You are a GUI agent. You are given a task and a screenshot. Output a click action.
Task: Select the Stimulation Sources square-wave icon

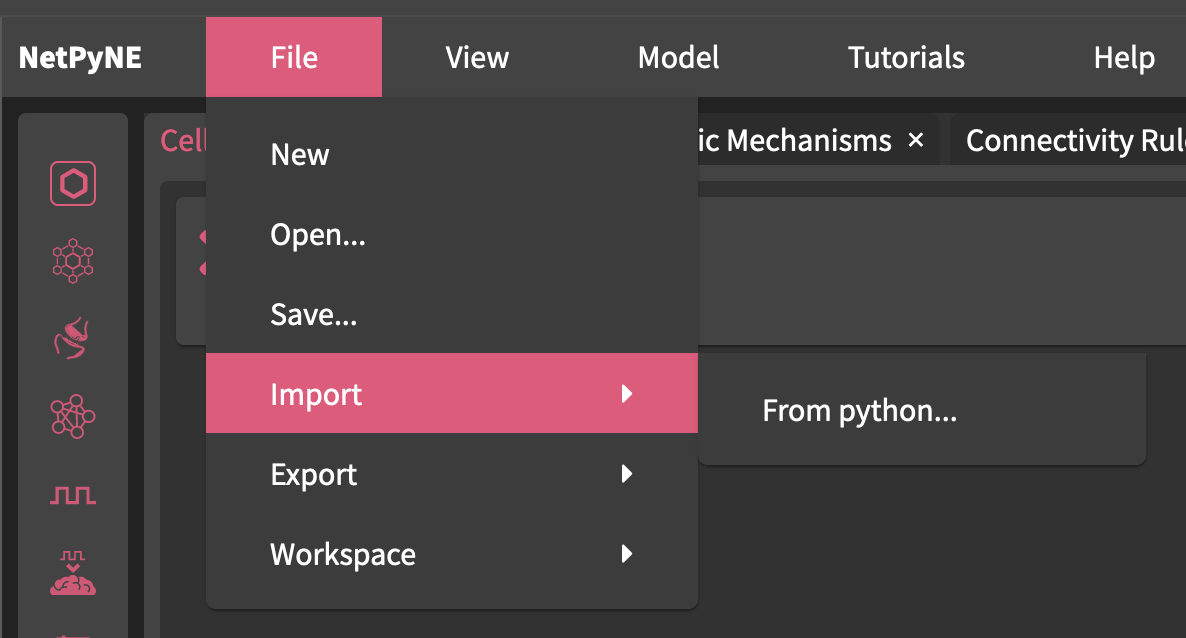click(73, 494)
